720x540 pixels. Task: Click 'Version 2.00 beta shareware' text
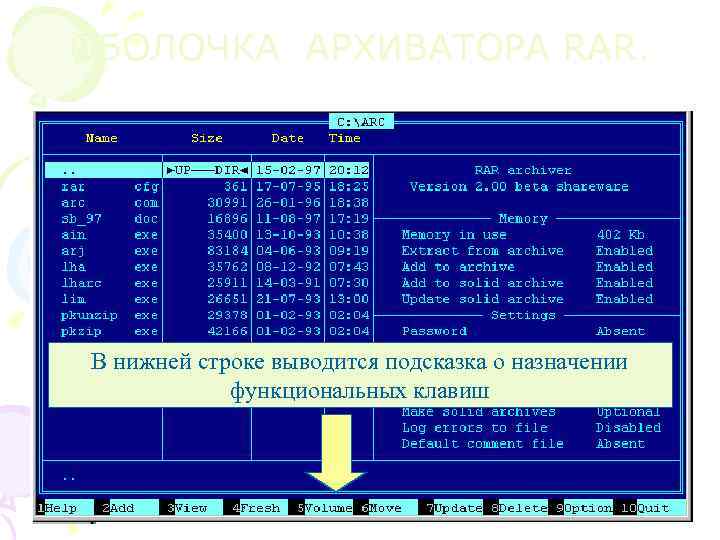(519, 186)
